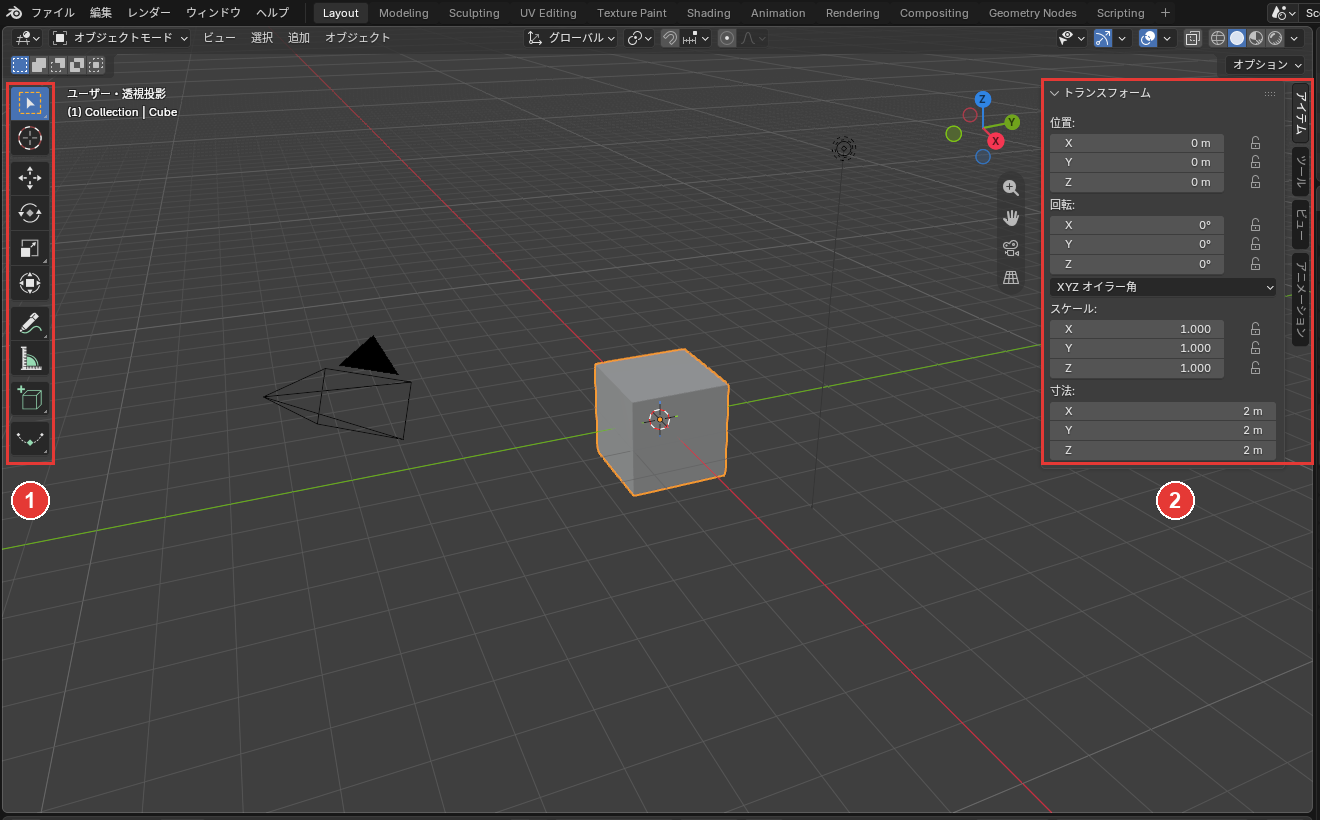Click the zoom magnifier viewport icon
This screenshot has width=1320, height=820.
pos(1011,188)
